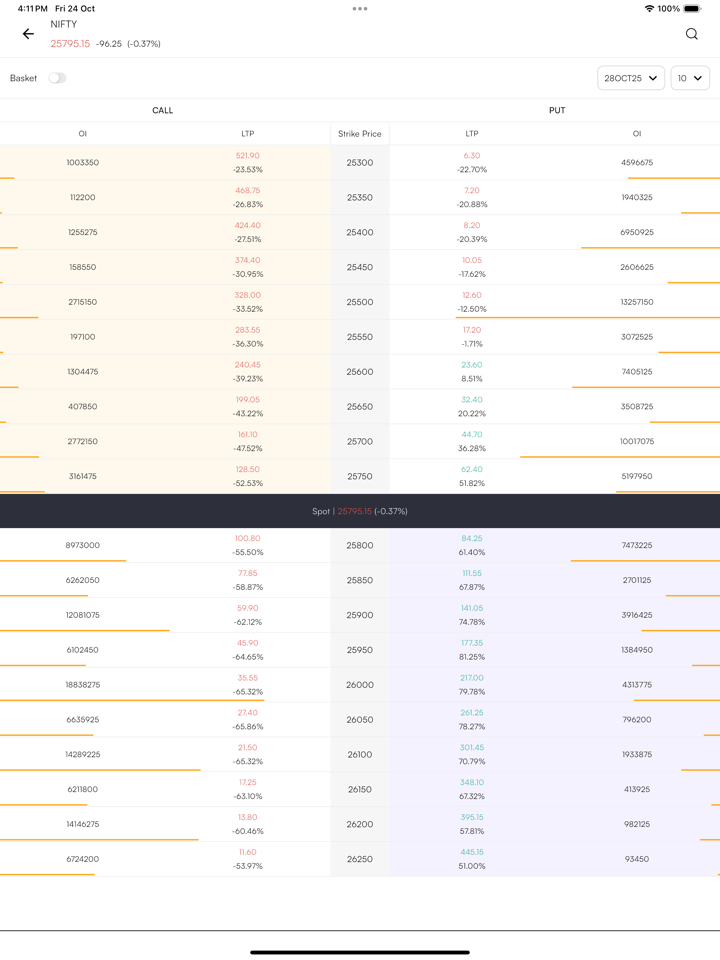Tap the call OI 18838275 cell
Screen dimensions: 720x960
click(83, 685)
